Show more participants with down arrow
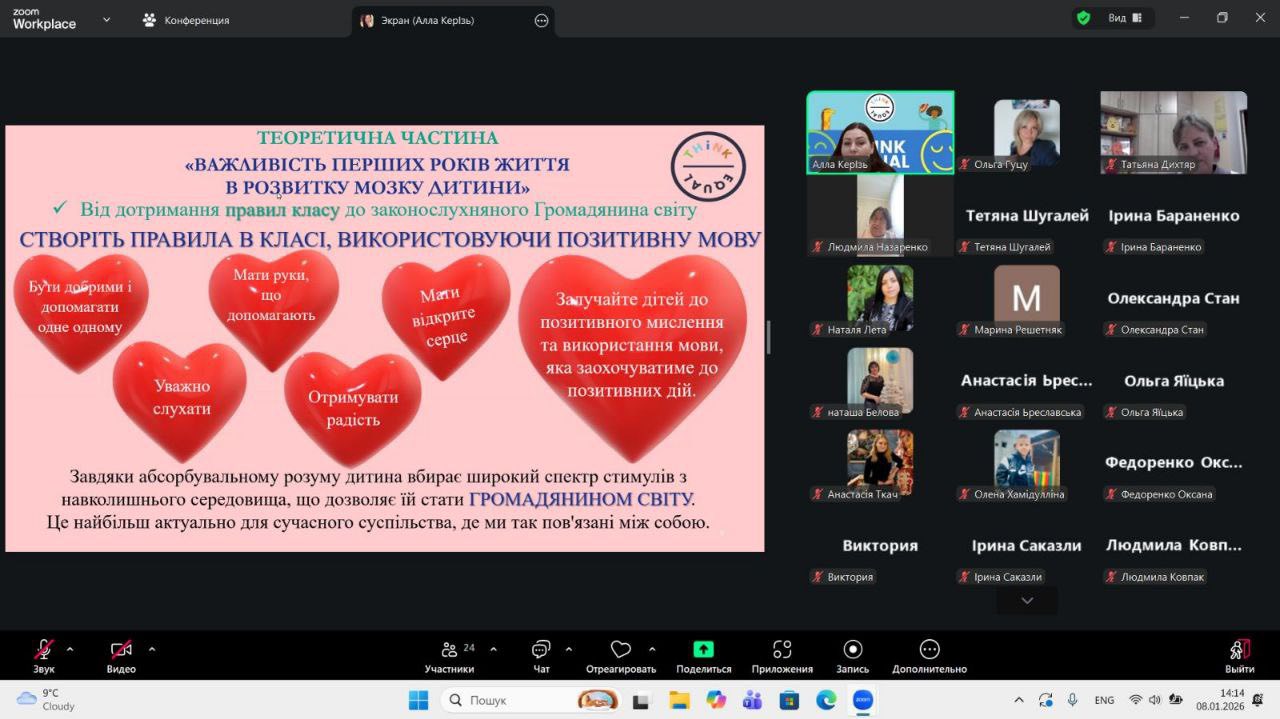The image size is (1280, 719). pos(1026,600)
